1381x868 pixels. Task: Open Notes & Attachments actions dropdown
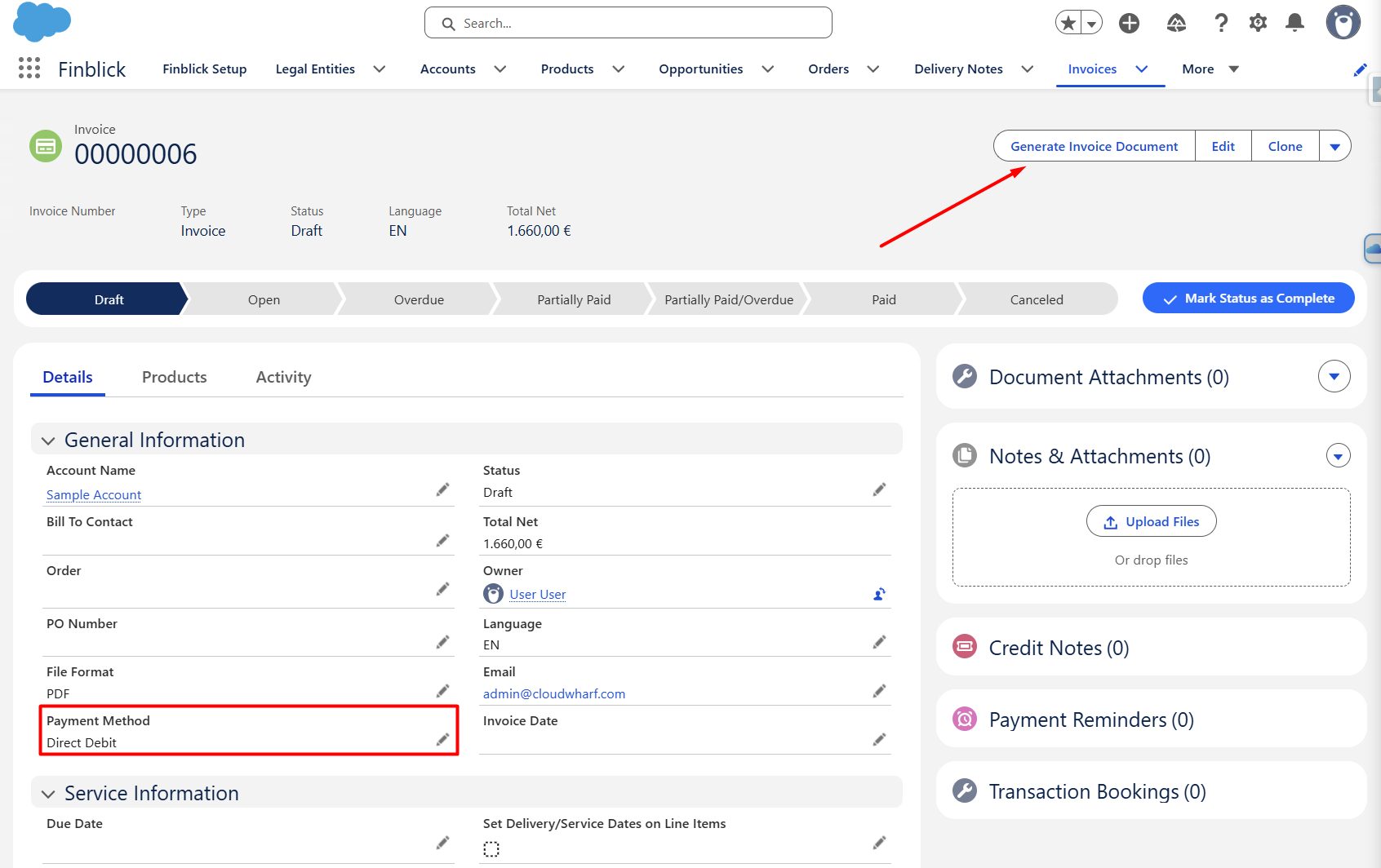(1339, 455)
